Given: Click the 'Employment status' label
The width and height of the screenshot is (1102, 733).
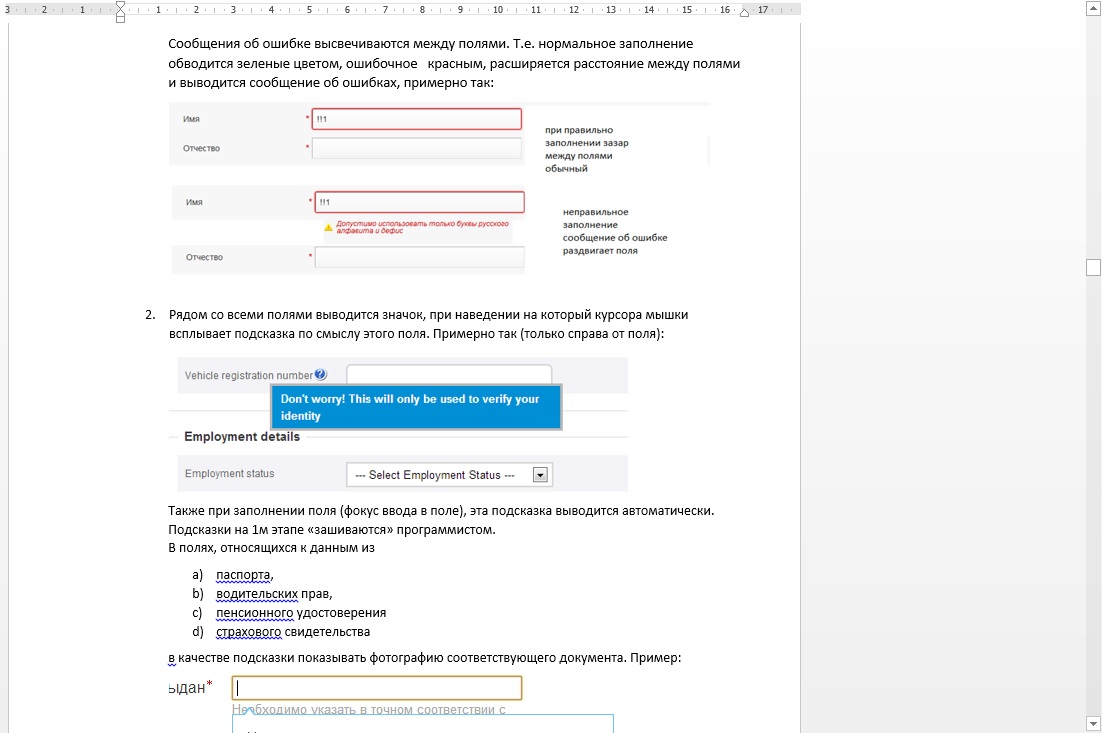Looking at the screenshot, I should tap(229, 474).
